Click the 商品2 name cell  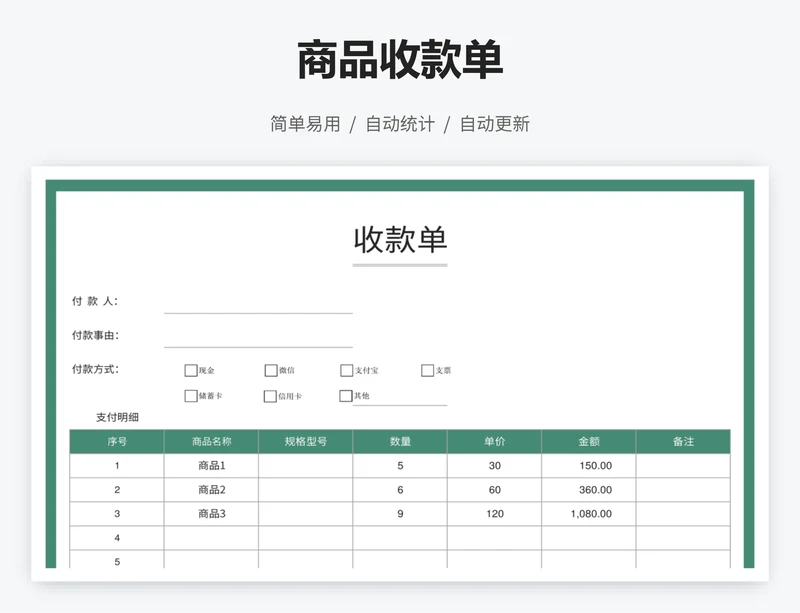[x=211, y=490]
